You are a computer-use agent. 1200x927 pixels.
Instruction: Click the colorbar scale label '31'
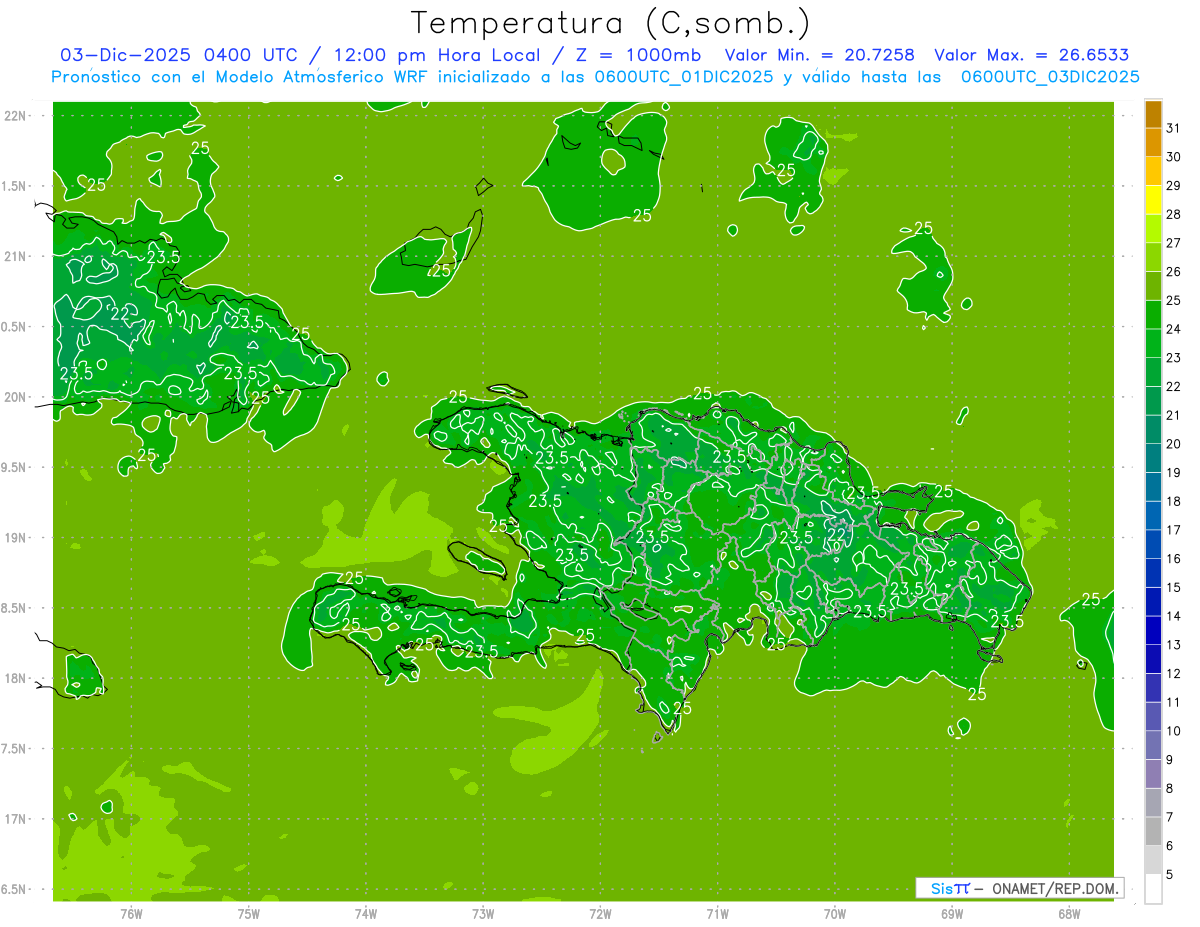tap(1173, 129)
